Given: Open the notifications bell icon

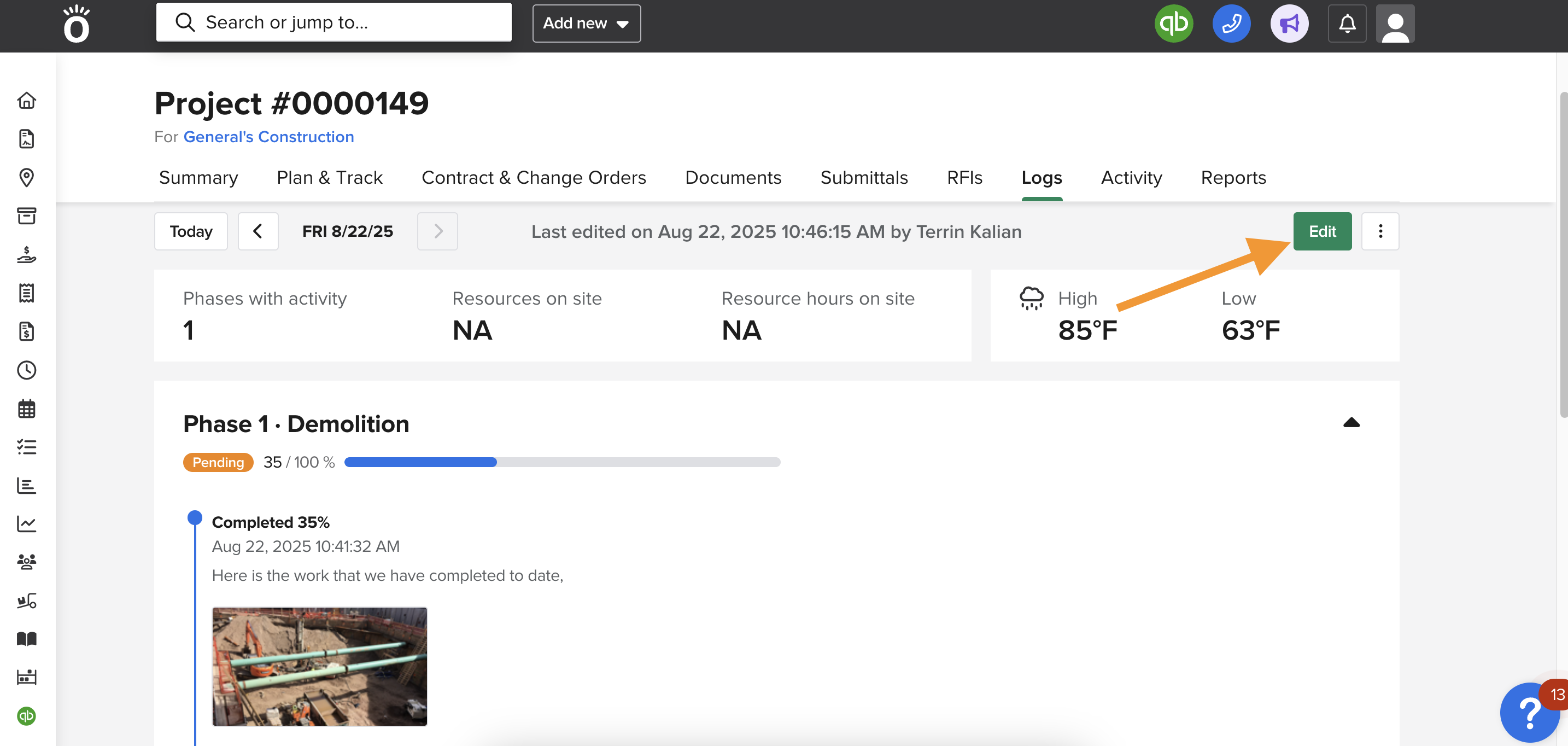Looking at the screenshot, I should [1347, 23].
